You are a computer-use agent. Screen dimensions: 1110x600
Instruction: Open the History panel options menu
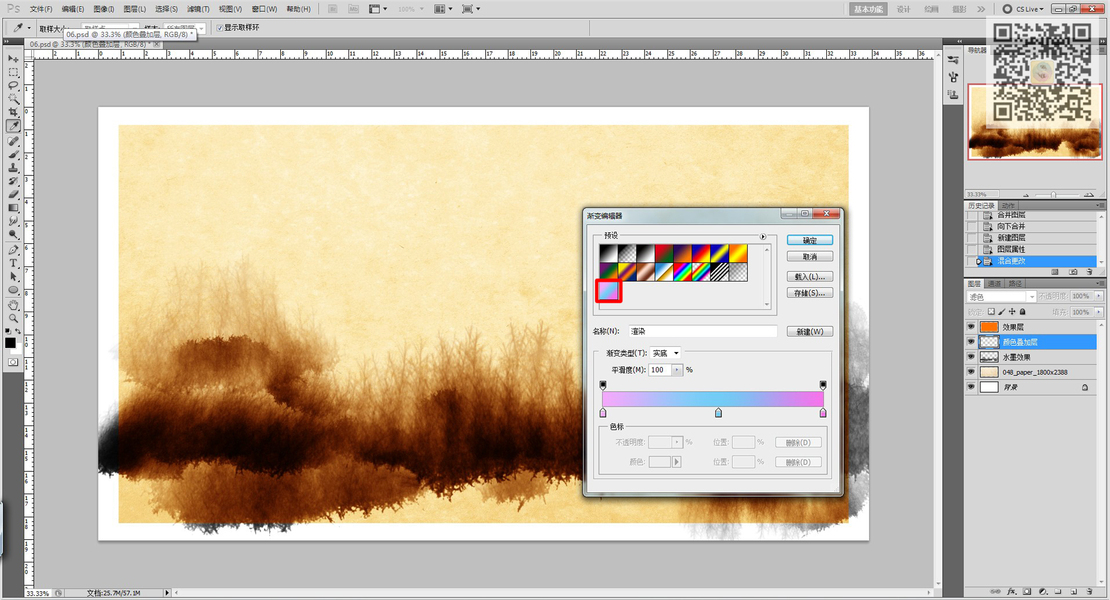[x=1099, y=205]
